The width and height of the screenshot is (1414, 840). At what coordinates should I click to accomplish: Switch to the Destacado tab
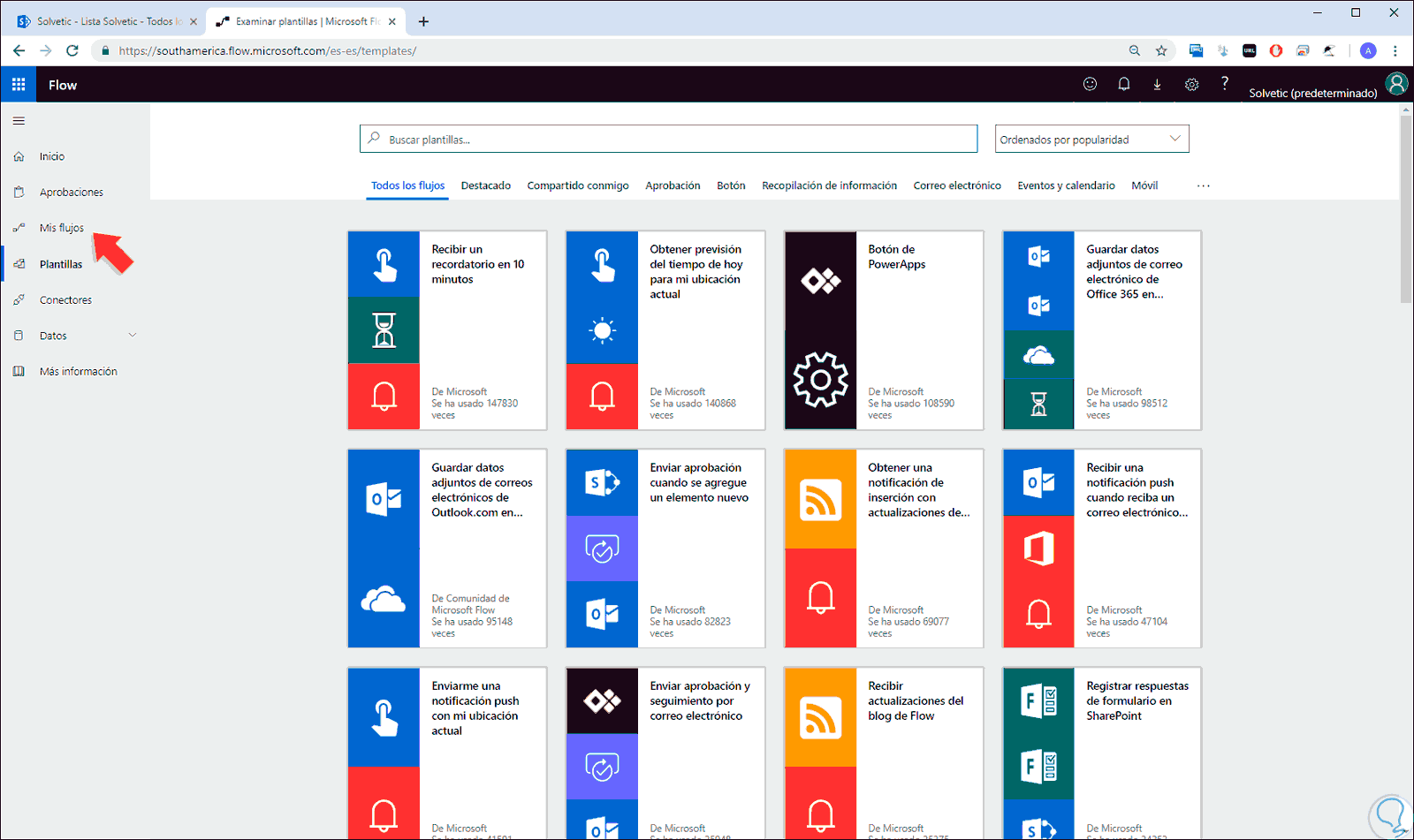486,185
